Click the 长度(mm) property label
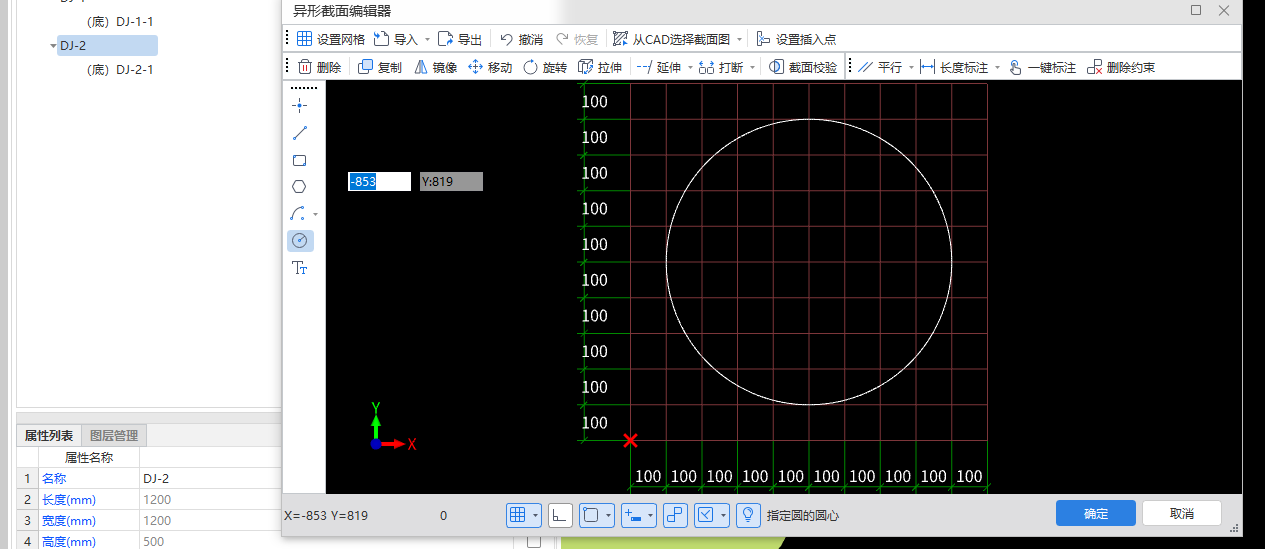 [x=68, y=499]
